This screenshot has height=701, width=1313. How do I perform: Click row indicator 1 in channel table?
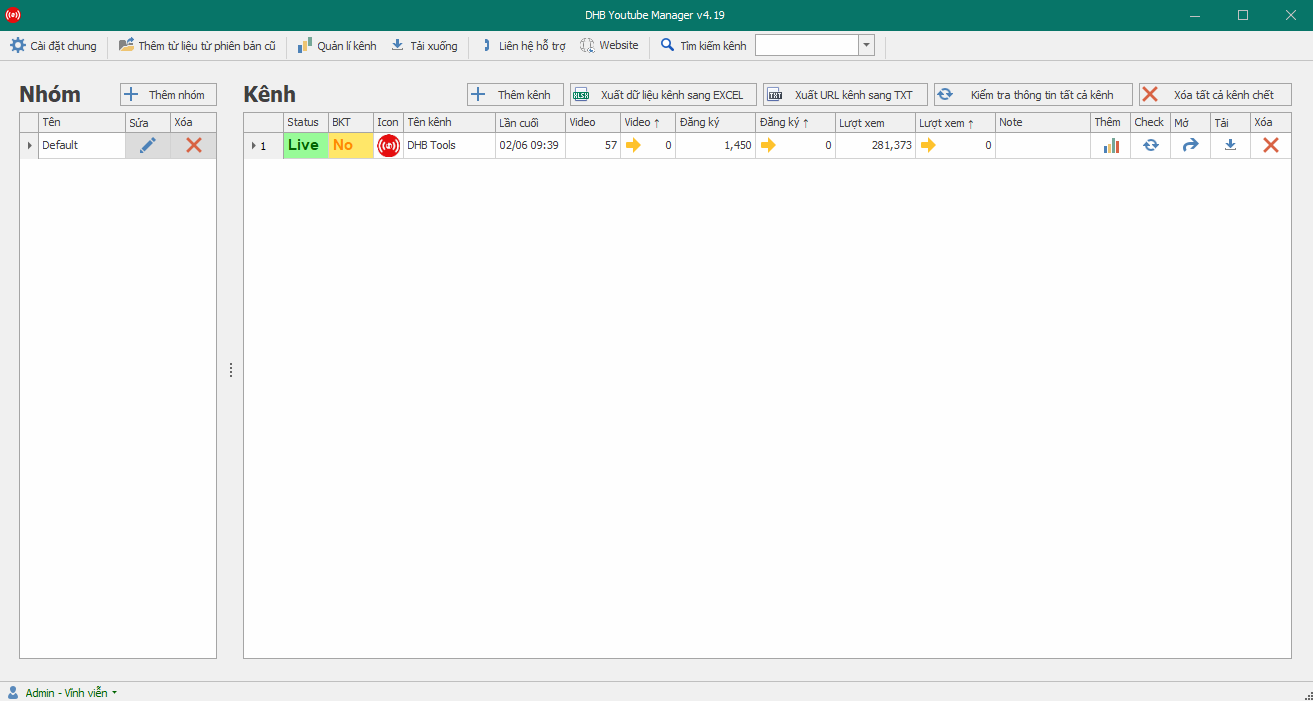[263, 146]
